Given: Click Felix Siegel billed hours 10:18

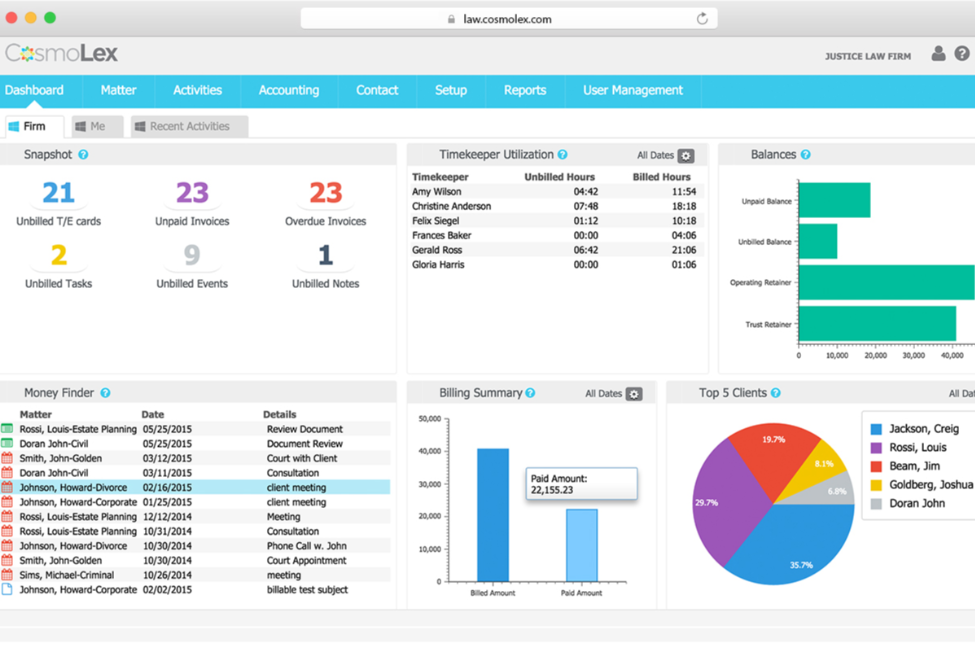Looking at the screenshot, I should pyautogui.click(x=683, y=221).
